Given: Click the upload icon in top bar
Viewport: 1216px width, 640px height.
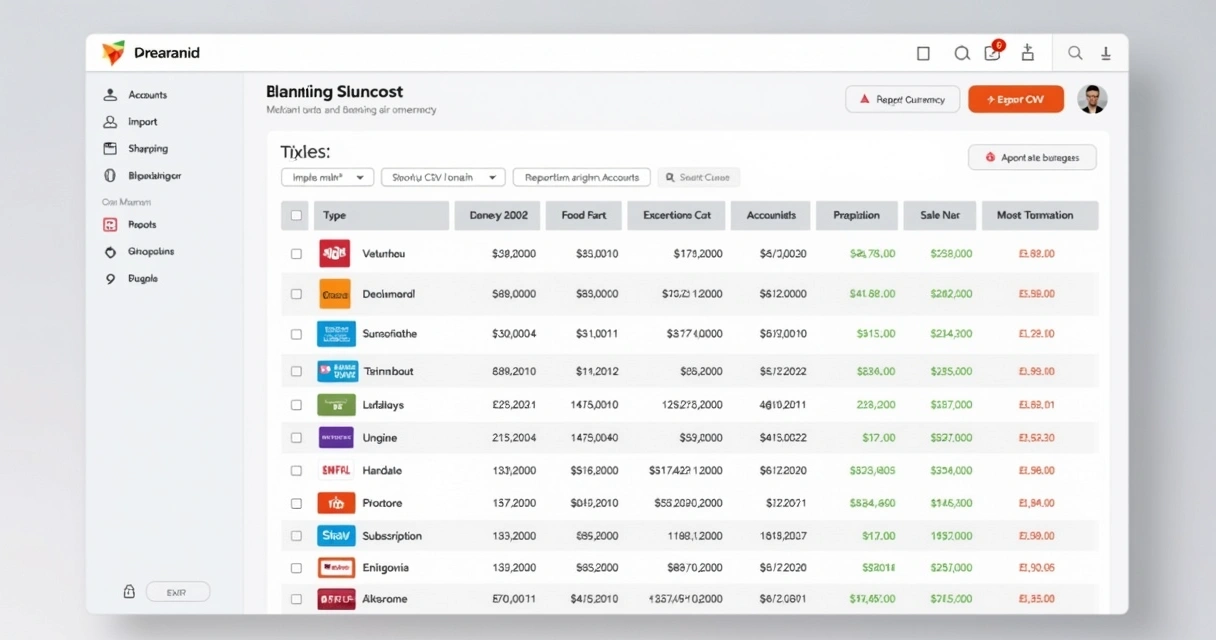Looking at the screenshot, I should click(x=1029, y=53).
